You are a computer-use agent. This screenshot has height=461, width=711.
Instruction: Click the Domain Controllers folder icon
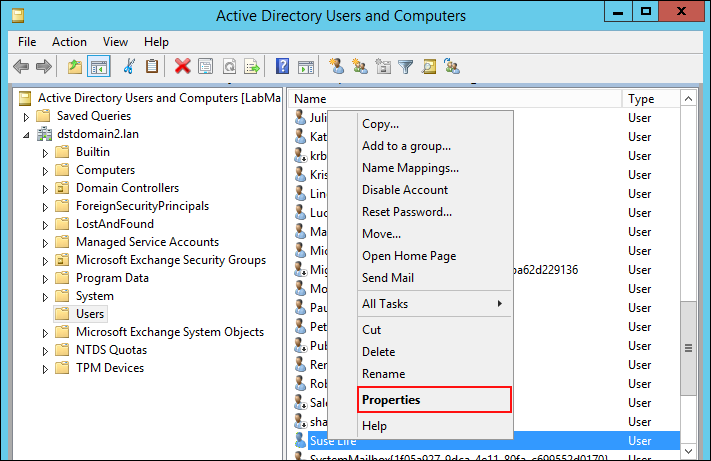(x=62, y=188)
